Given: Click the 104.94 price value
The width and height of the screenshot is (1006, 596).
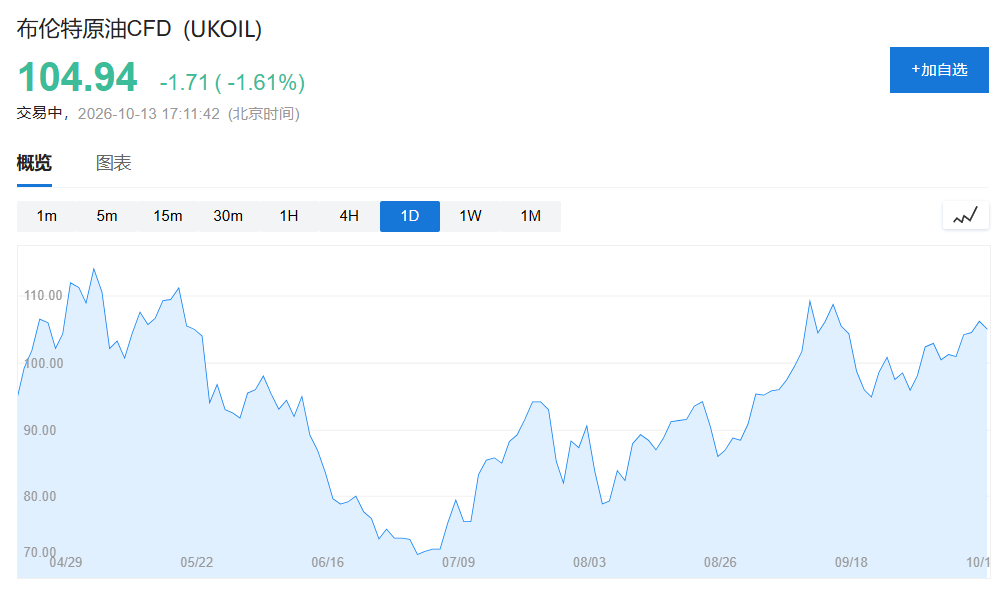Looking at the screenshot, I should point(78,77).
